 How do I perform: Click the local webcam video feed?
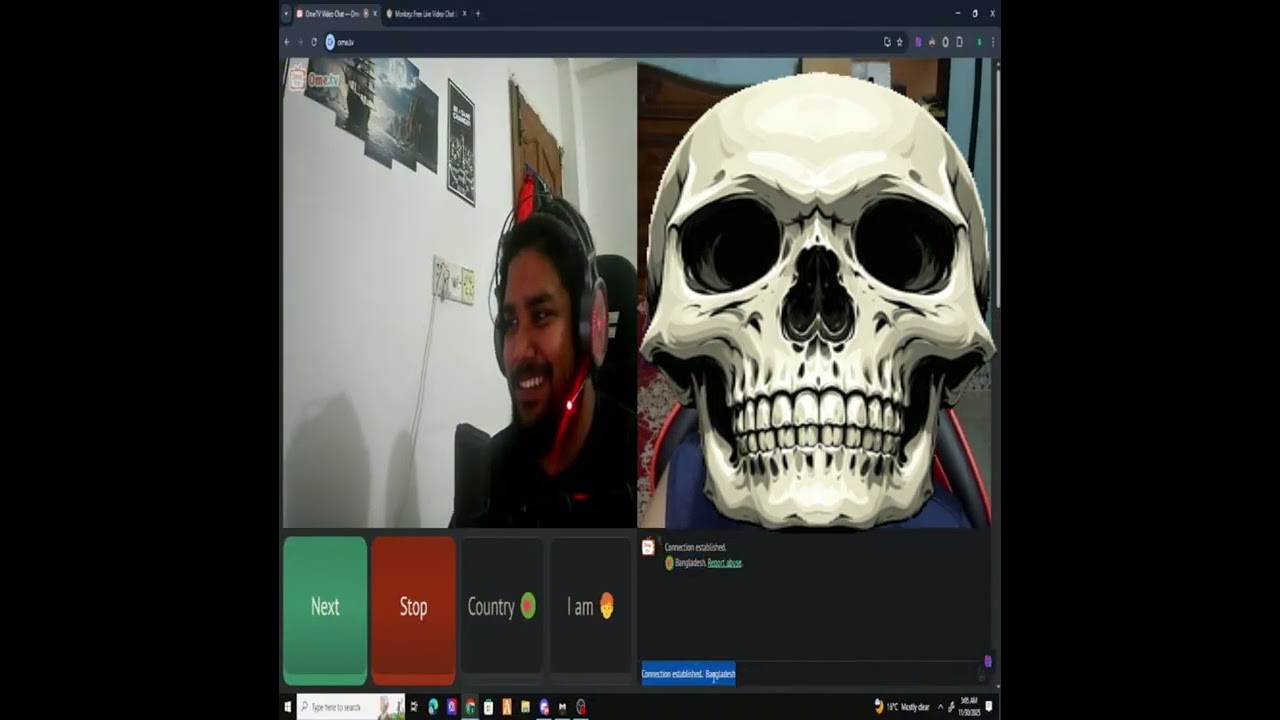460,292
